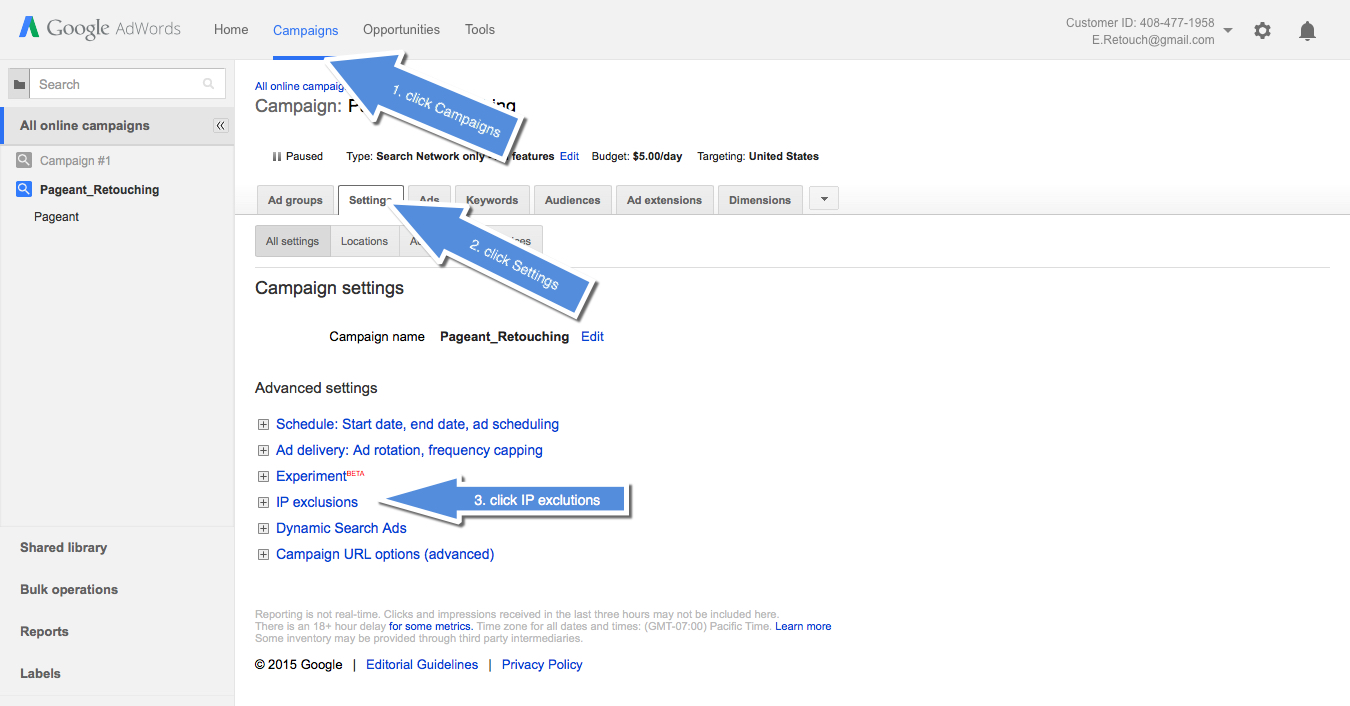Expand the Ad delivery section plus box

[263, 450]
